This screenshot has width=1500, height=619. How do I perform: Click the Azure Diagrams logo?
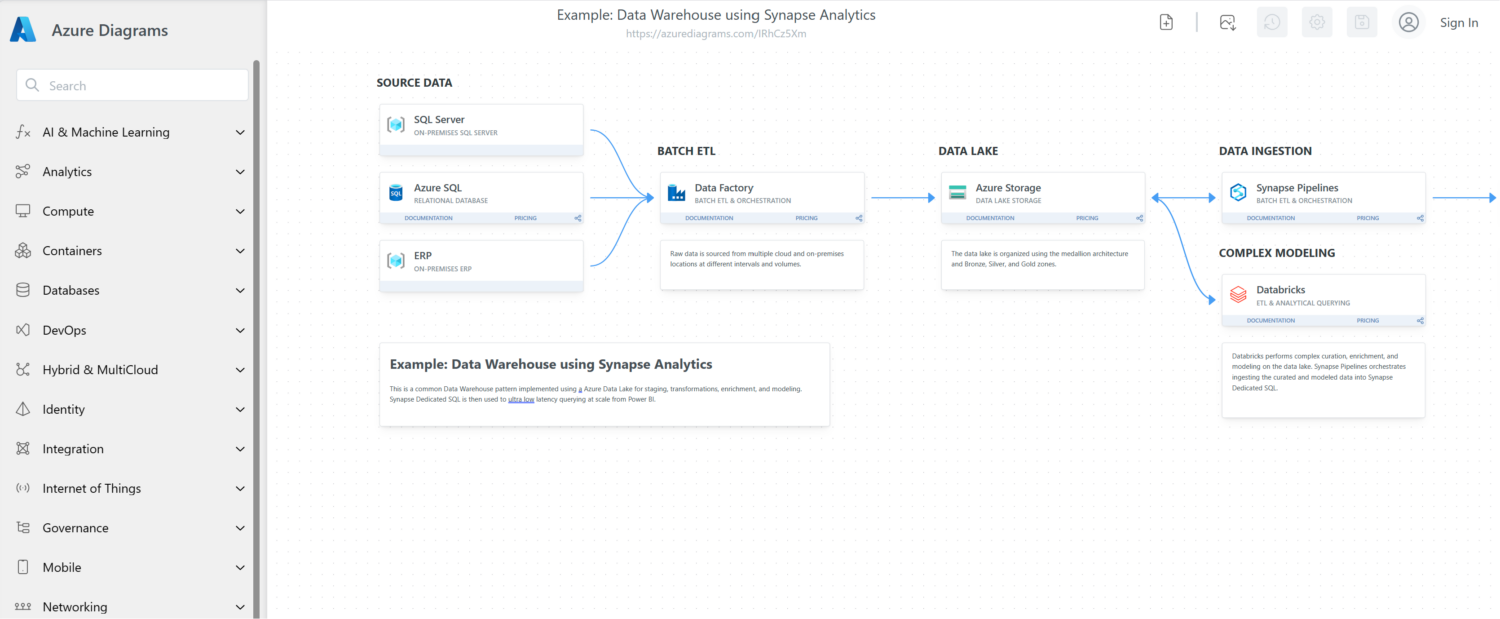[23, 30]
